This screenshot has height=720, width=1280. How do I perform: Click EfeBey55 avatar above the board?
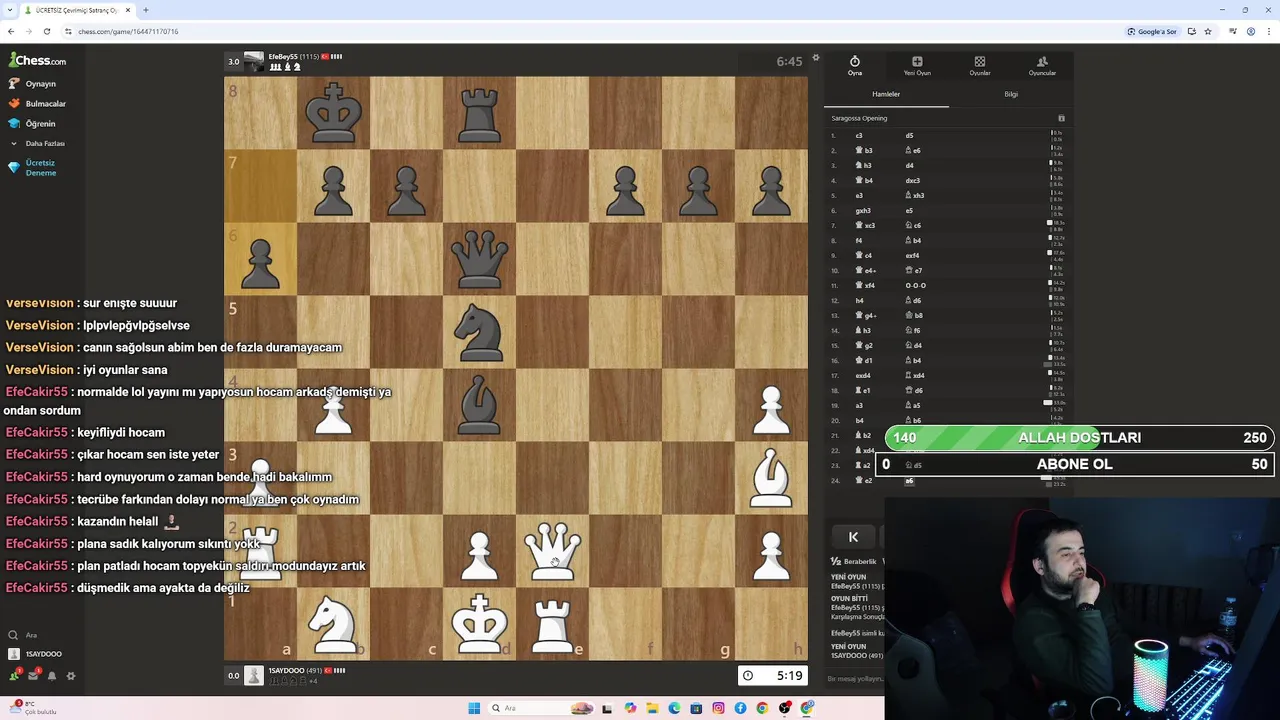254,62
